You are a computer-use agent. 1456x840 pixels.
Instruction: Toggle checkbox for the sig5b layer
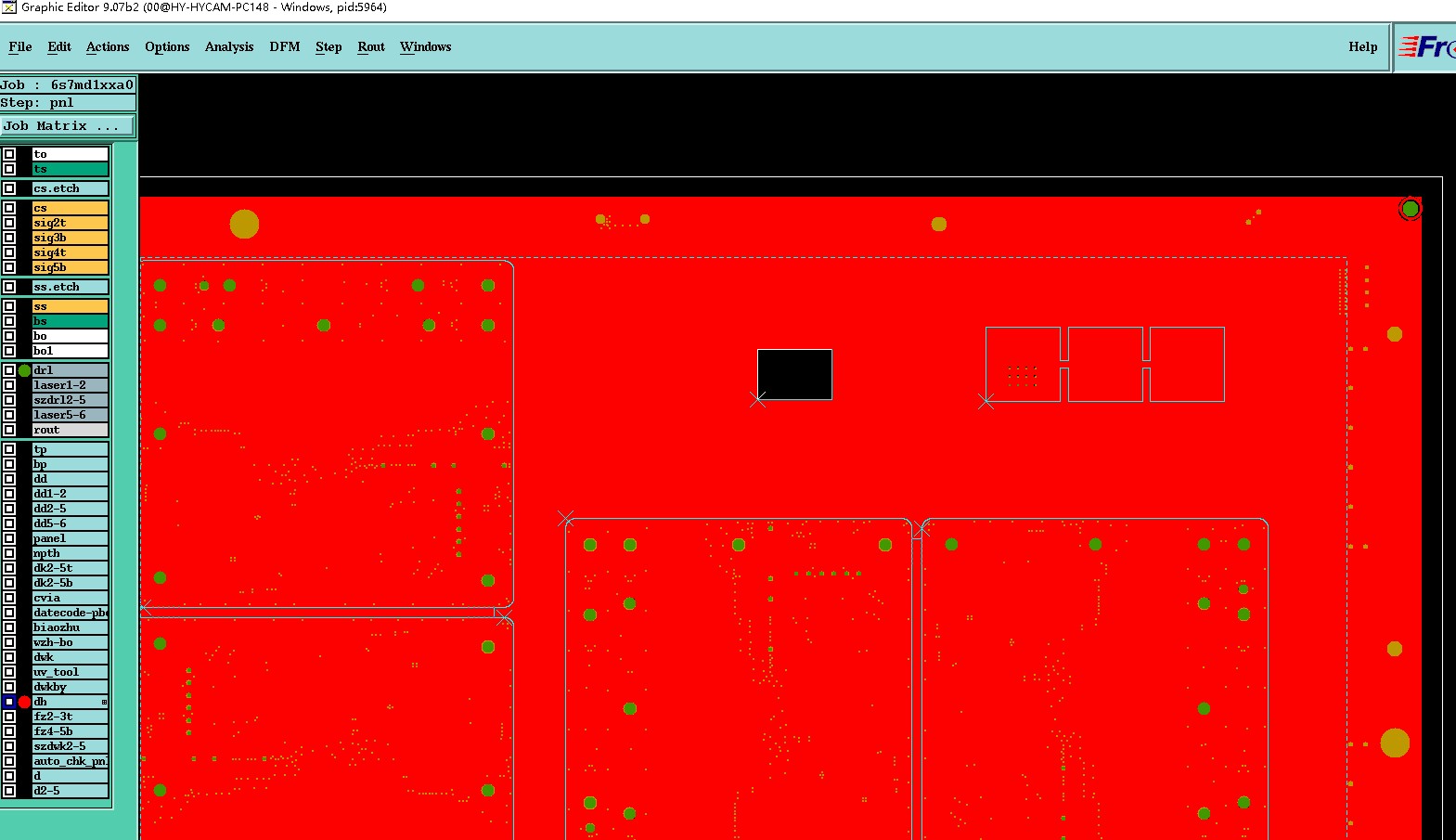[x=9, y=267]
